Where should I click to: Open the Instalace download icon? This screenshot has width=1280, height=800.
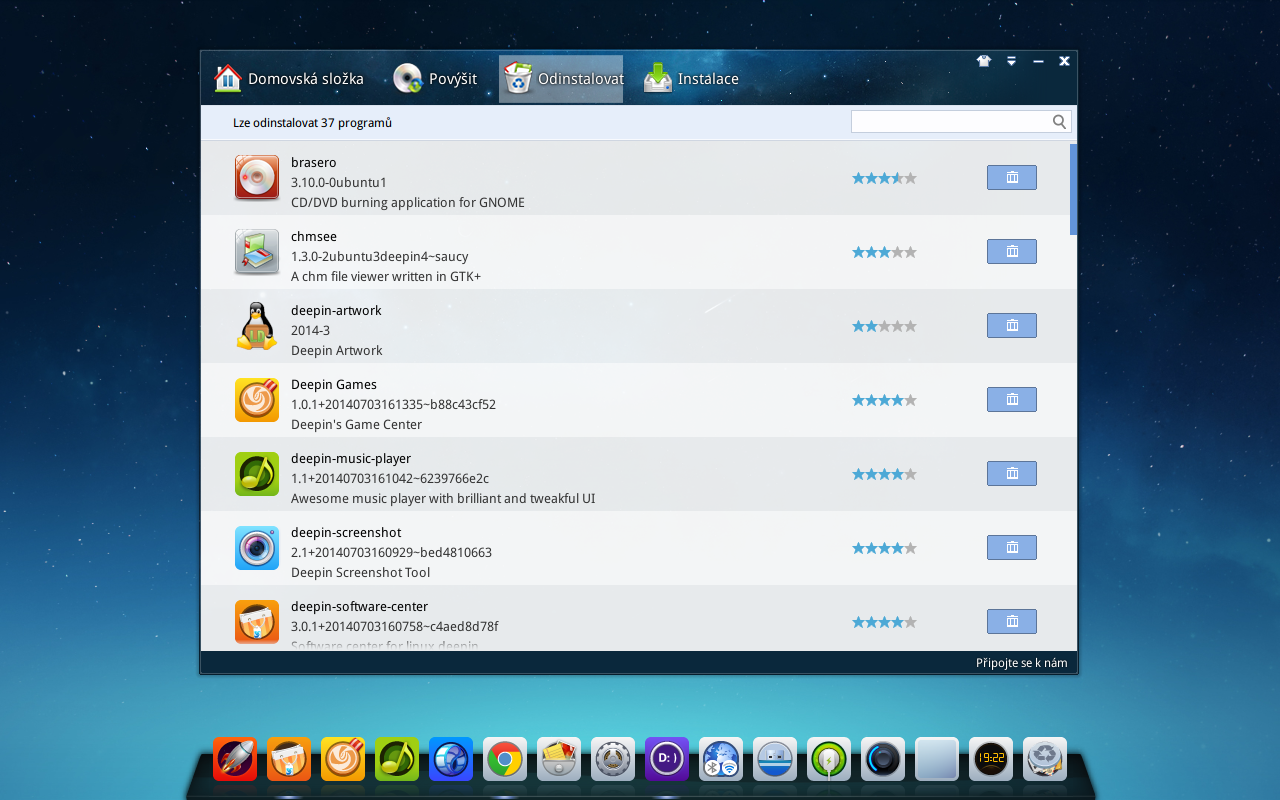pos(657,77)
